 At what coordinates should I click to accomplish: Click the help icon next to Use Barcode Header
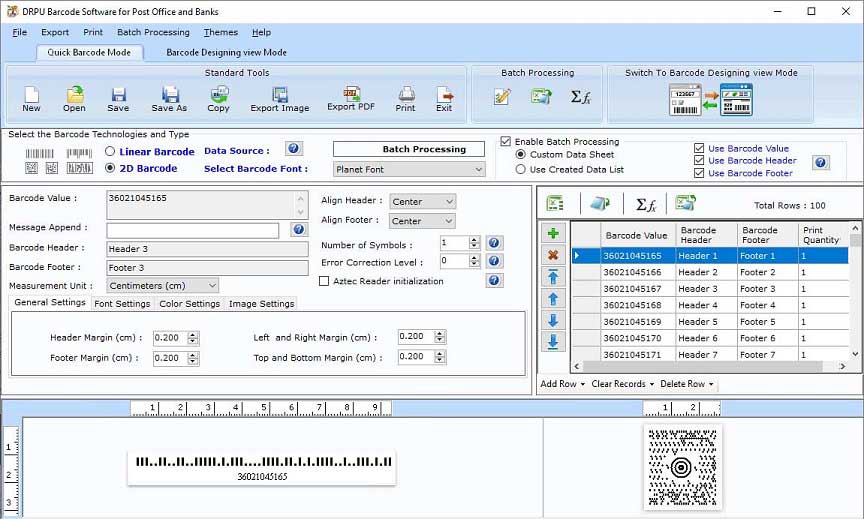coord(820,162)
